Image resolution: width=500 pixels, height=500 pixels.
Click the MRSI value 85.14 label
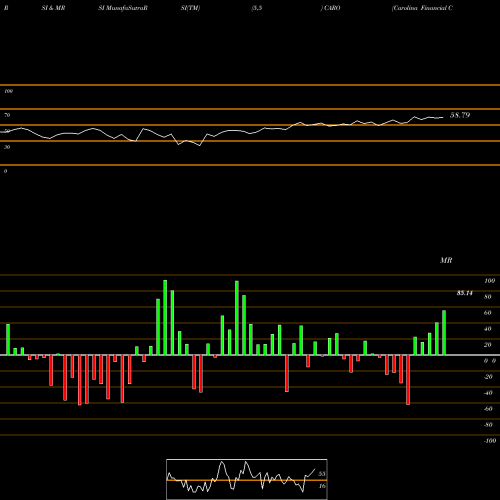coord(465,293)
